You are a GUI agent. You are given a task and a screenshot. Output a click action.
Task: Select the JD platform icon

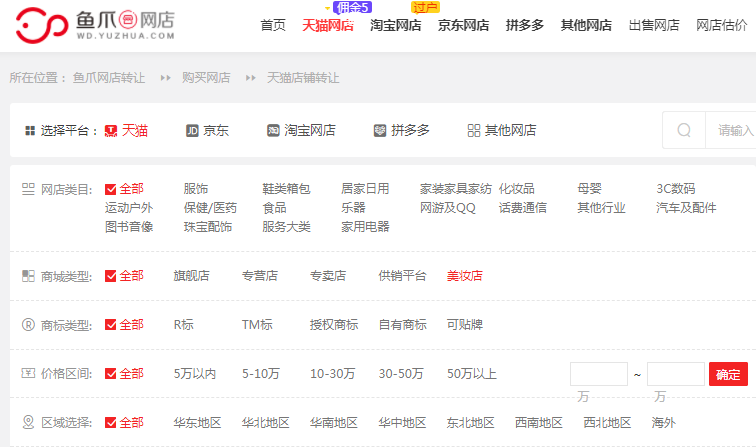[x=192, y=131]
